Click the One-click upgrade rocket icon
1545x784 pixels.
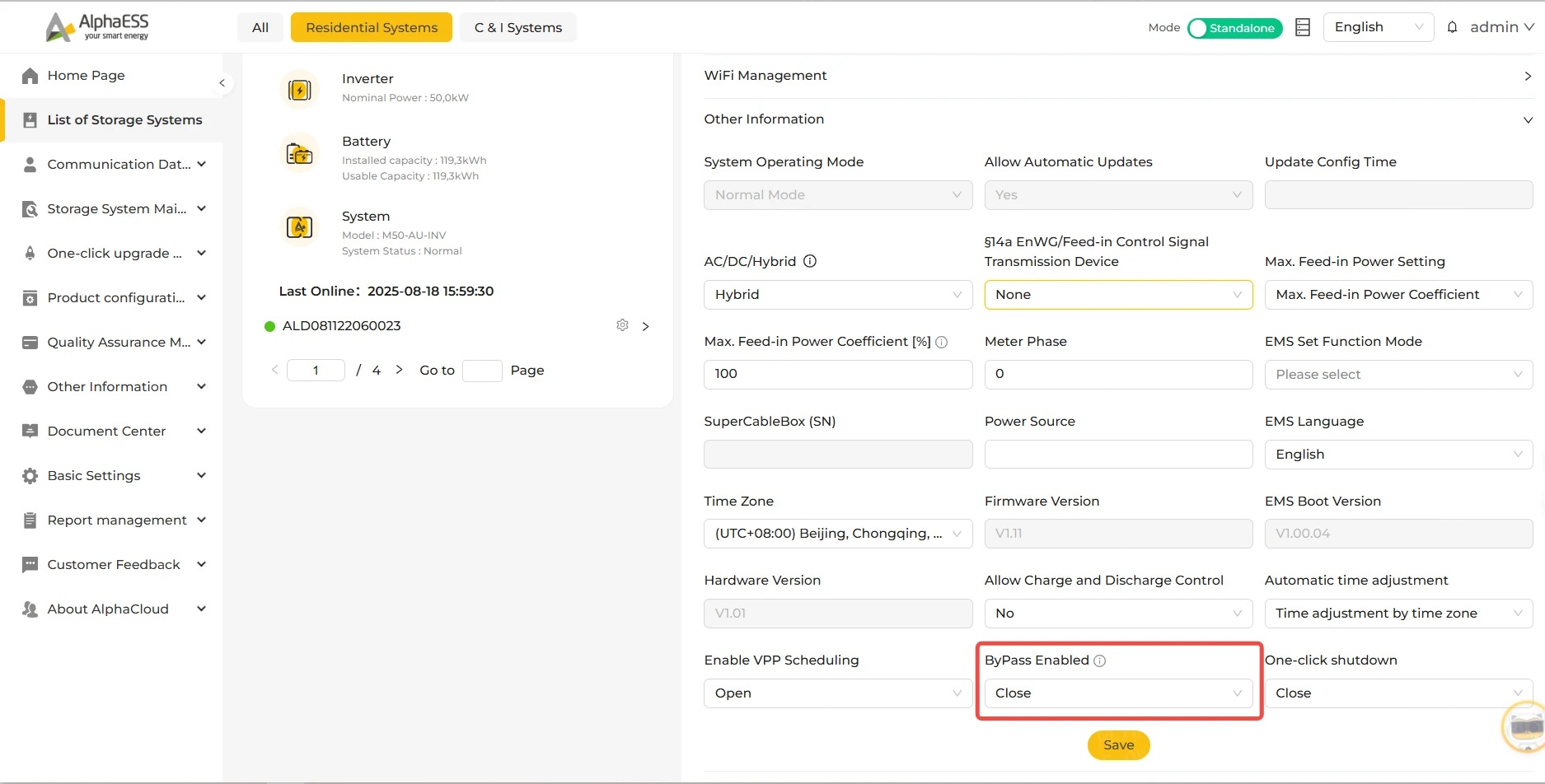[x=30, y=254]
